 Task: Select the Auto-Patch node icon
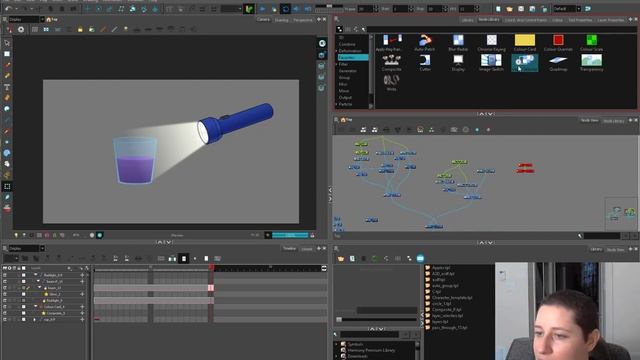point(425,40)
